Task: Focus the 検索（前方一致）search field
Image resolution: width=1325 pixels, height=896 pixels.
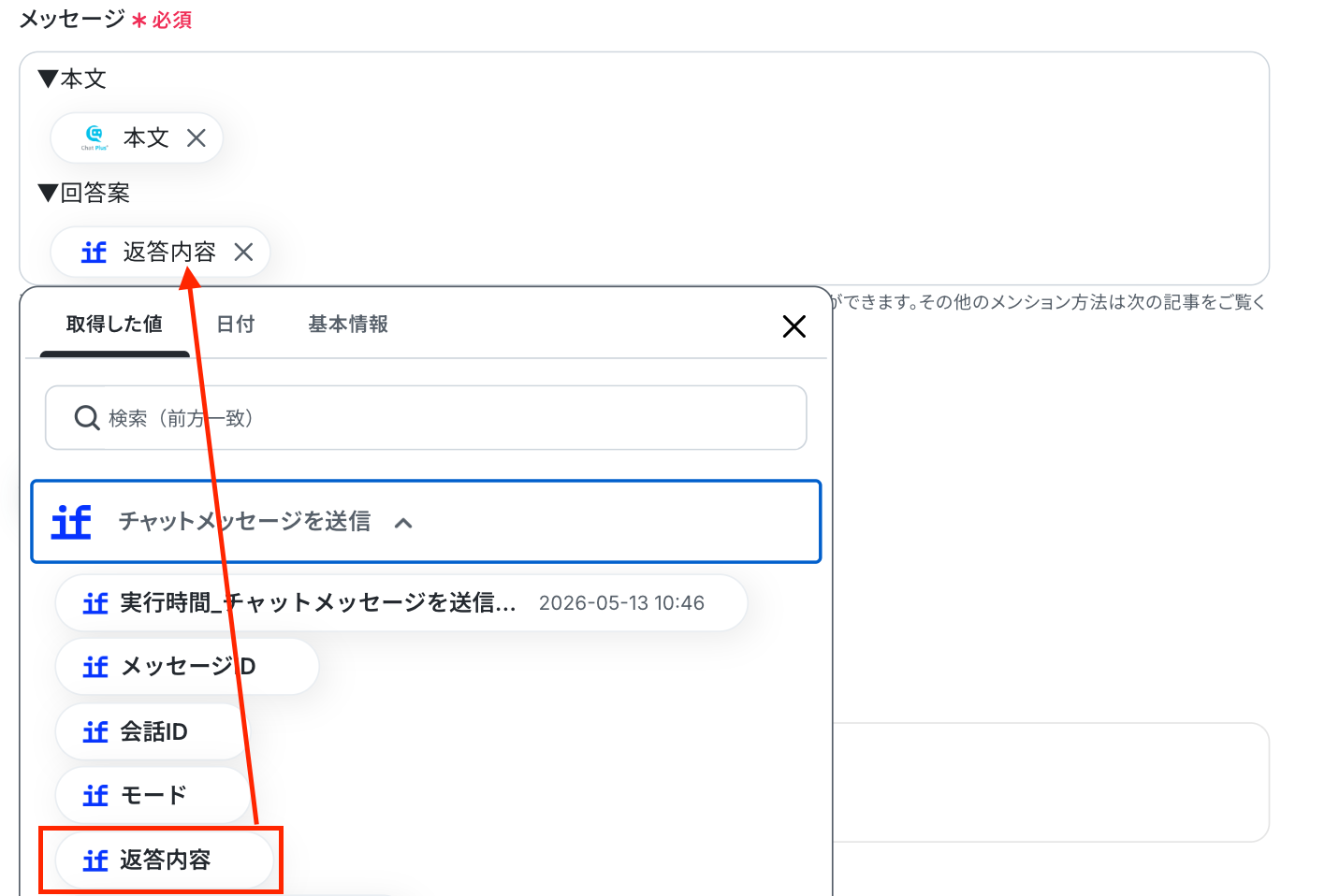Action: tap(426, 418)
